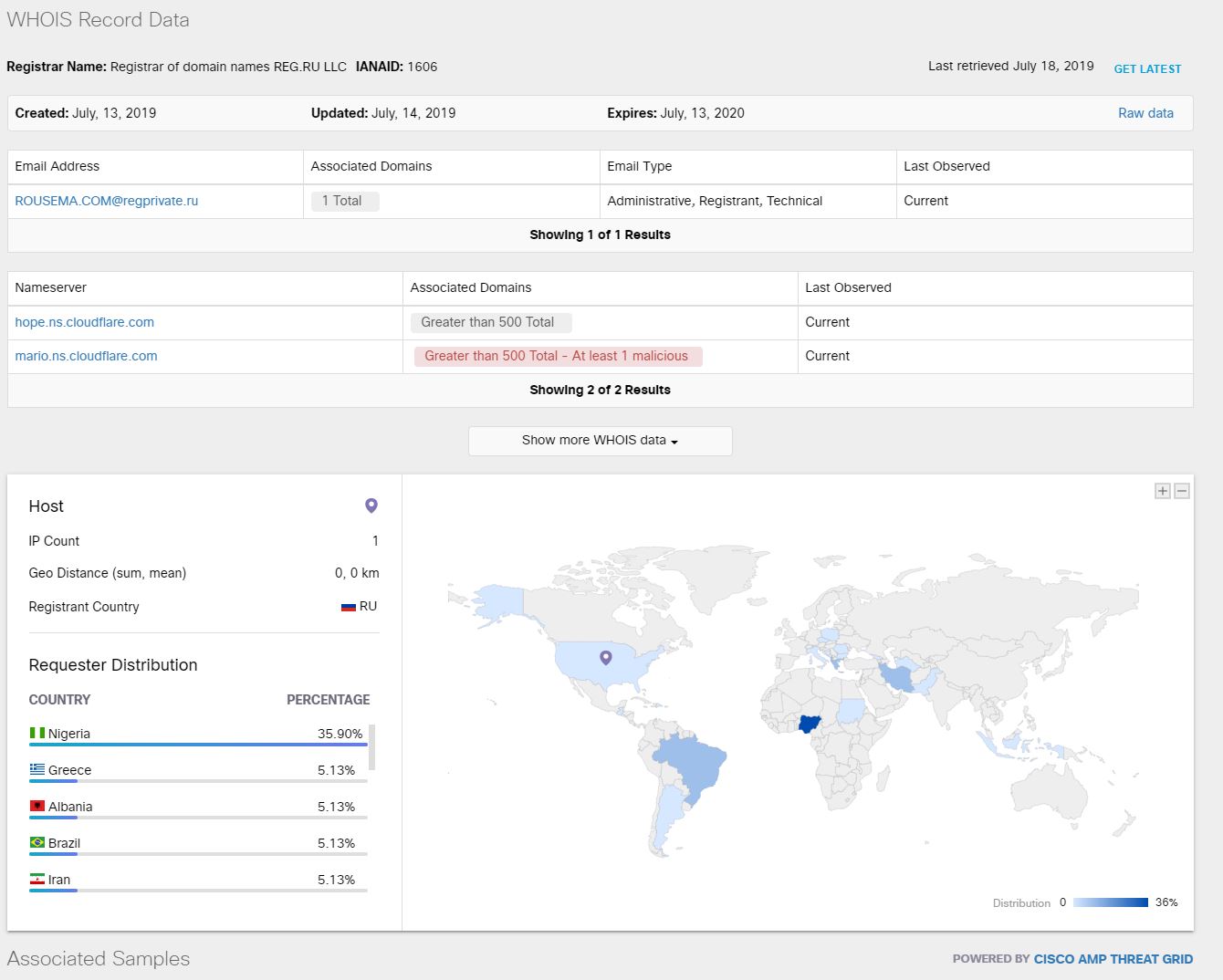Open hope.ns.cloudflare.com nameserver link
The image size is (1223, 980).
[x=85, y=322]
